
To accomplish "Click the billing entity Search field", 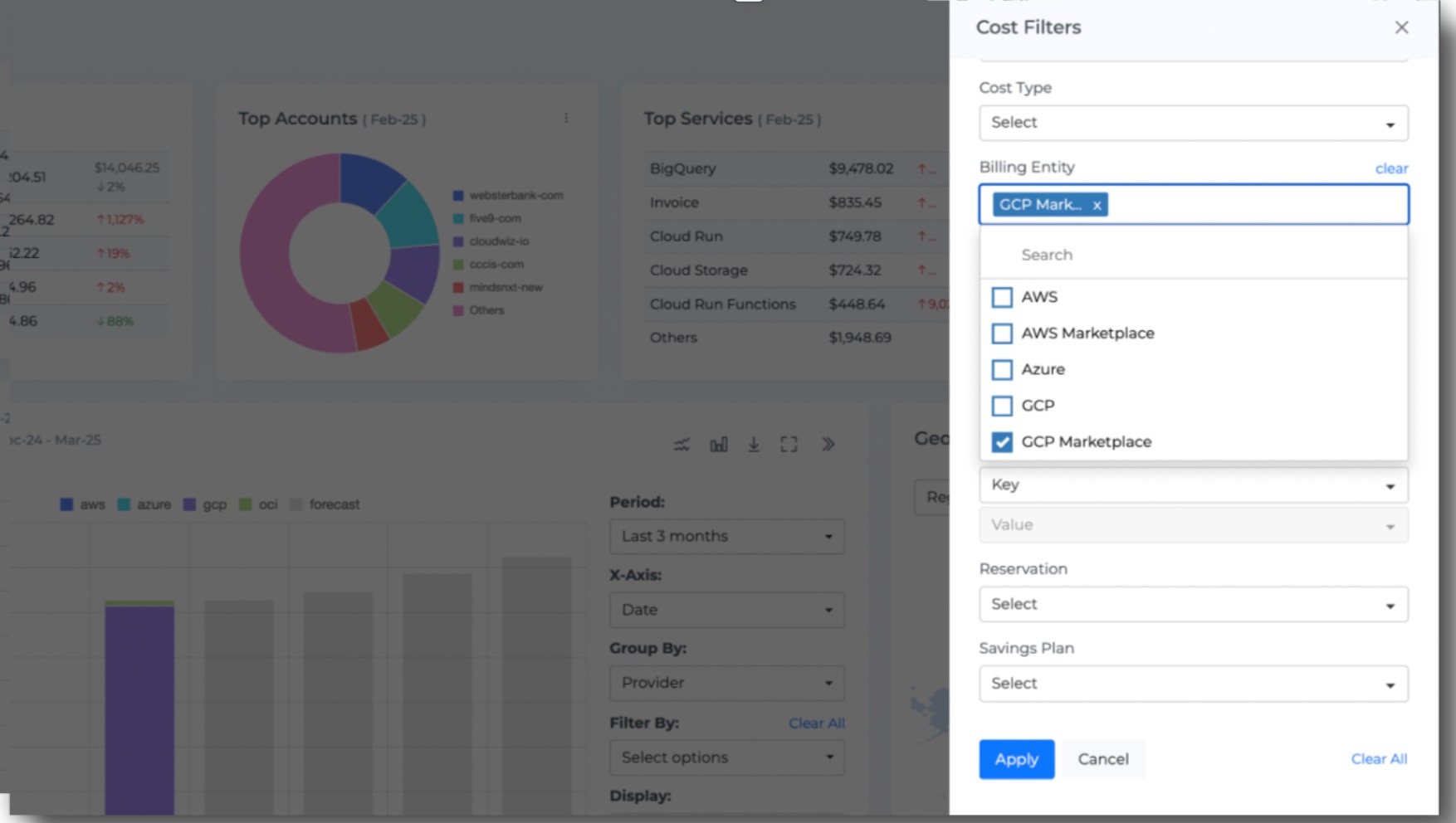I will coord(1193,255).
